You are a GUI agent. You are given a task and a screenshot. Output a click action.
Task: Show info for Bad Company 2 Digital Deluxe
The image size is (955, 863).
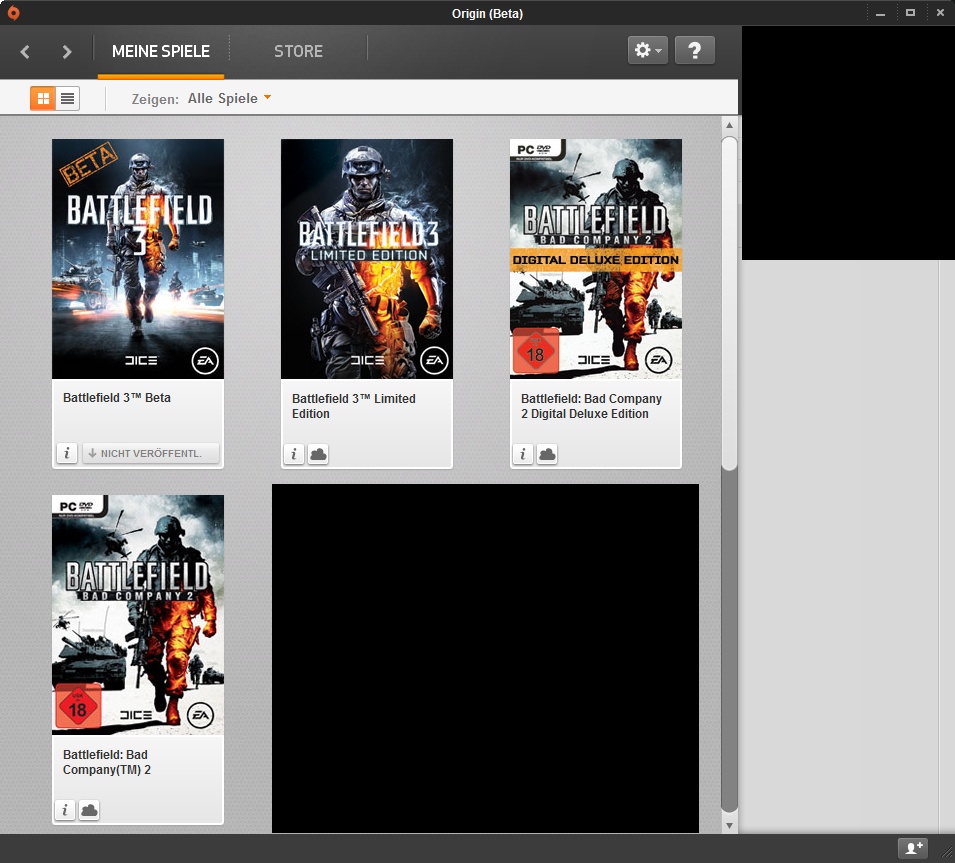click(x=523, y=454)
